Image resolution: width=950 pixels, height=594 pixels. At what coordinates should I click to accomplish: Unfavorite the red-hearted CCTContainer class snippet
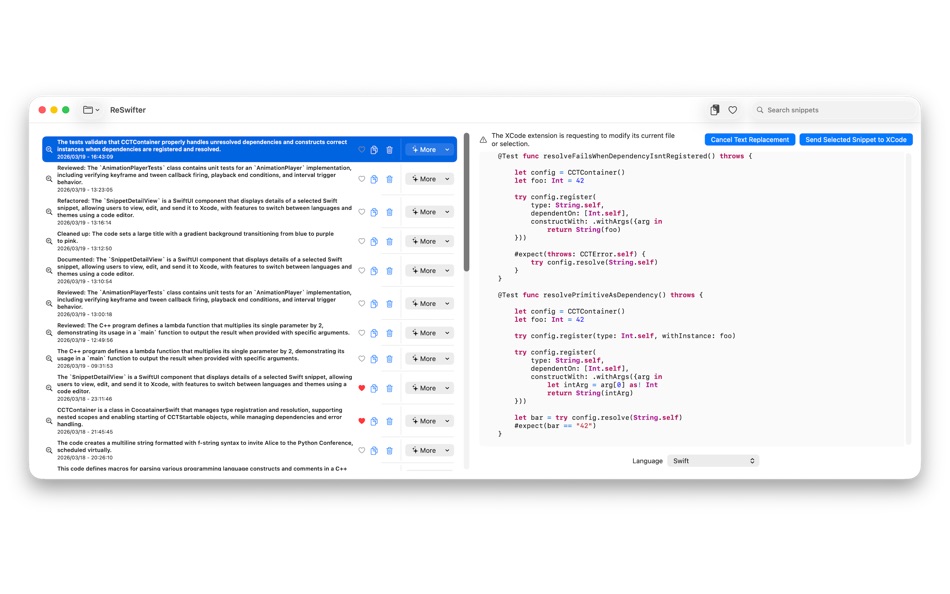[x=363, y=420]
